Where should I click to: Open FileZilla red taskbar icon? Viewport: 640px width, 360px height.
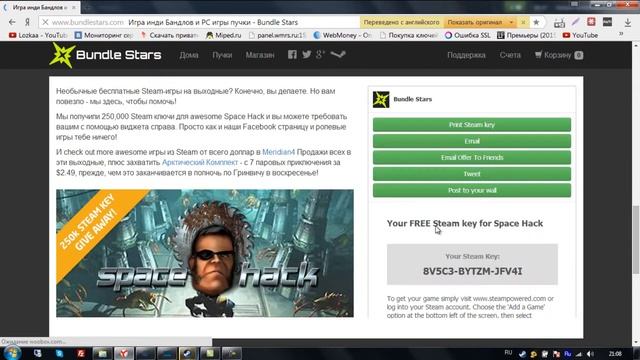tap(81, 353)
